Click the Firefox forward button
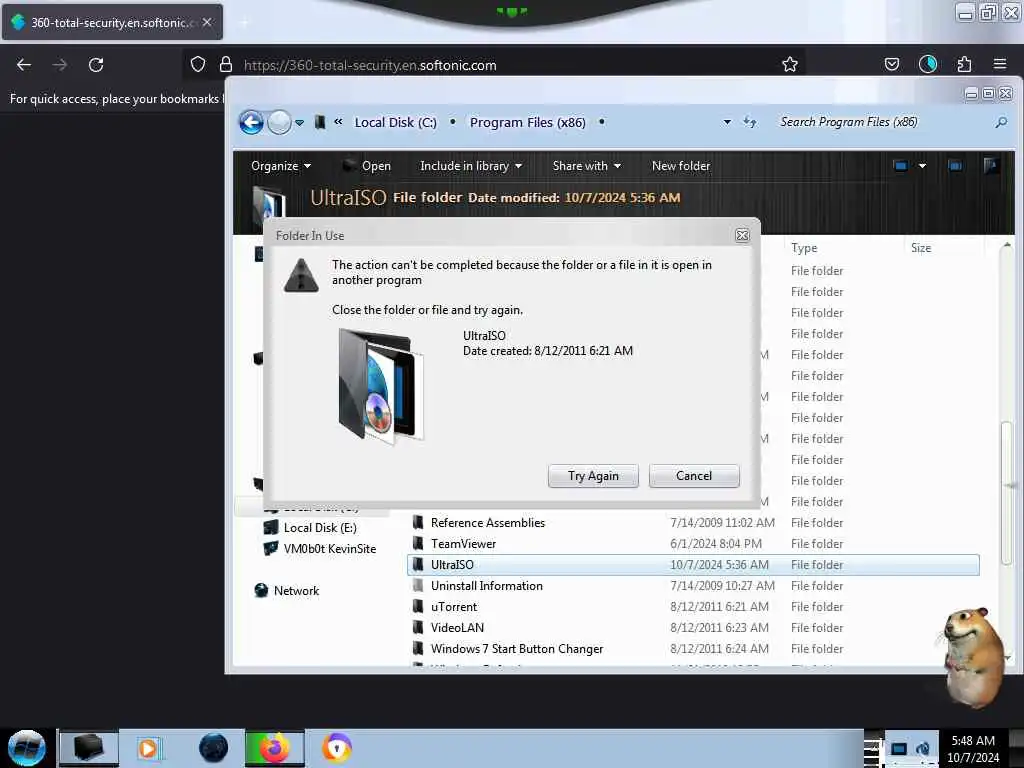 click(x=59, y=65)
